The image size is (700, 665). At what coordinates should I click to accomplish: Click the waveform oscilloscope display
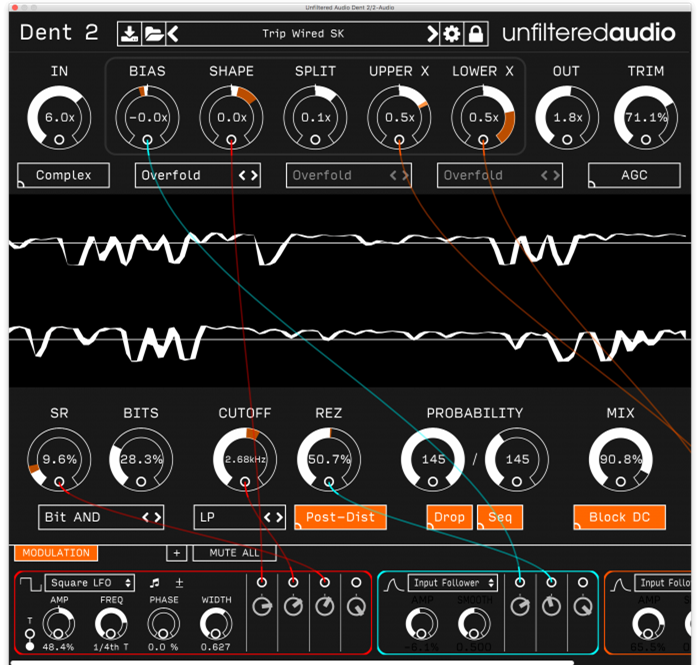tap(350, 291)
